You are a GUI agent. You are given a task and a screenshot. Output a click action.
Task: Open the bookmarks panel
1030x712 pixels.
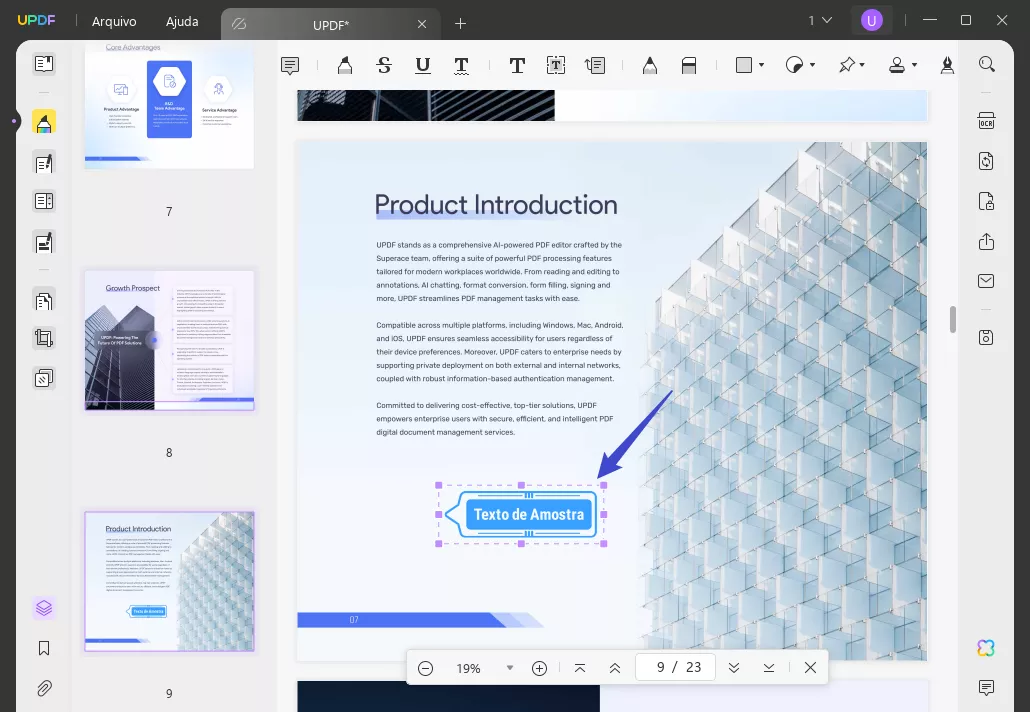click(x=44, y=648)
